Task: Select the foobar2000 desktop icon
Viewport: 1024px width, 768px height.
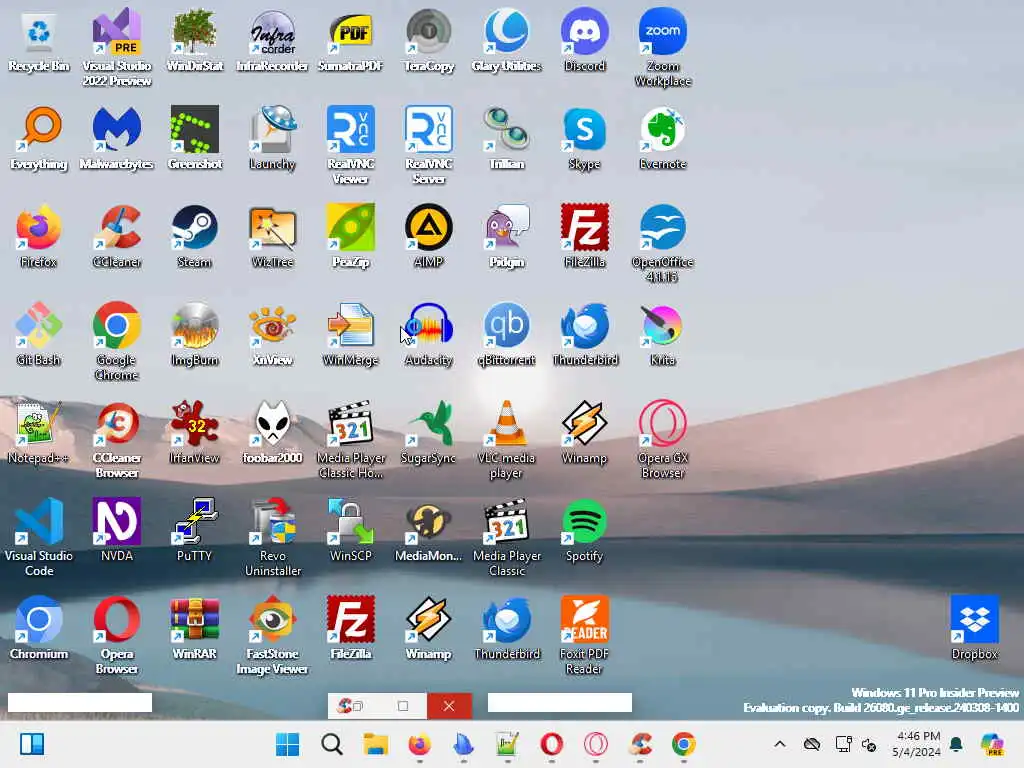Action: (272, 432)
